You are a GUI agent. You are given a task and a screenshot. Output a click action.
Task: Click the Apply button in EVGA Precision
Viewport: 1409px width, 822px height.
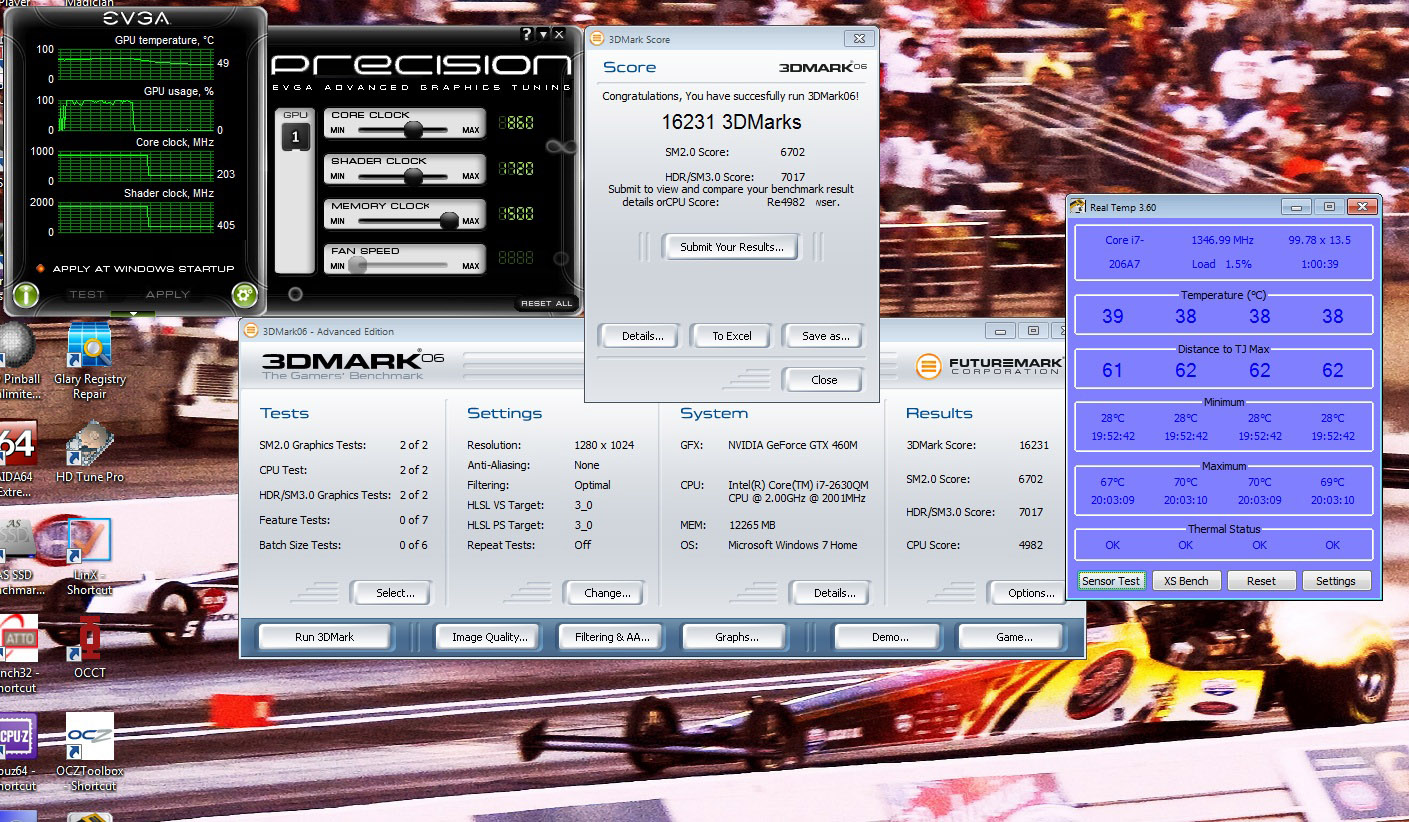click(167, 295)
